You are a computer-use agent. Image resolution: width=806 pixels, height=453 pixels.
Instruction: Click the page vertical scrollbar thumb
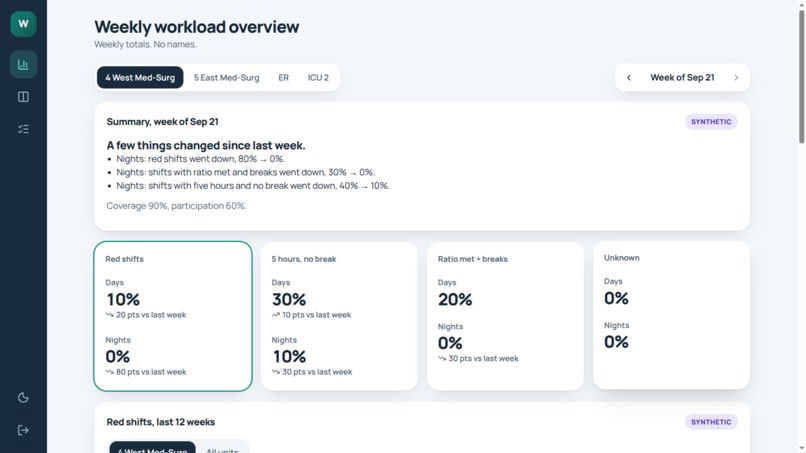click(x=801, y=77)
